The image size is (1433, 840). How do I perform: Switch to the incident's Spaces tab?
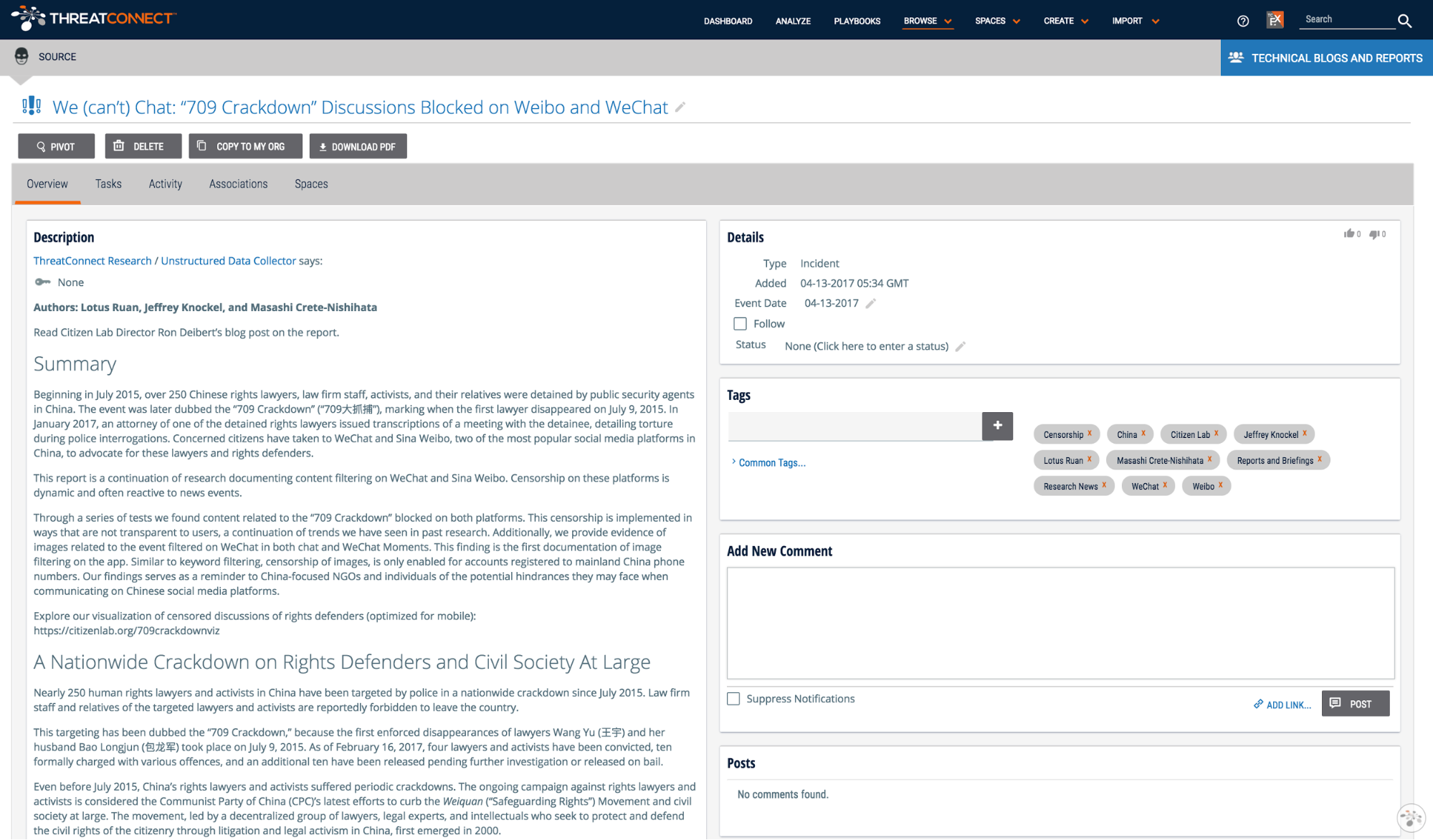[311, 184]
